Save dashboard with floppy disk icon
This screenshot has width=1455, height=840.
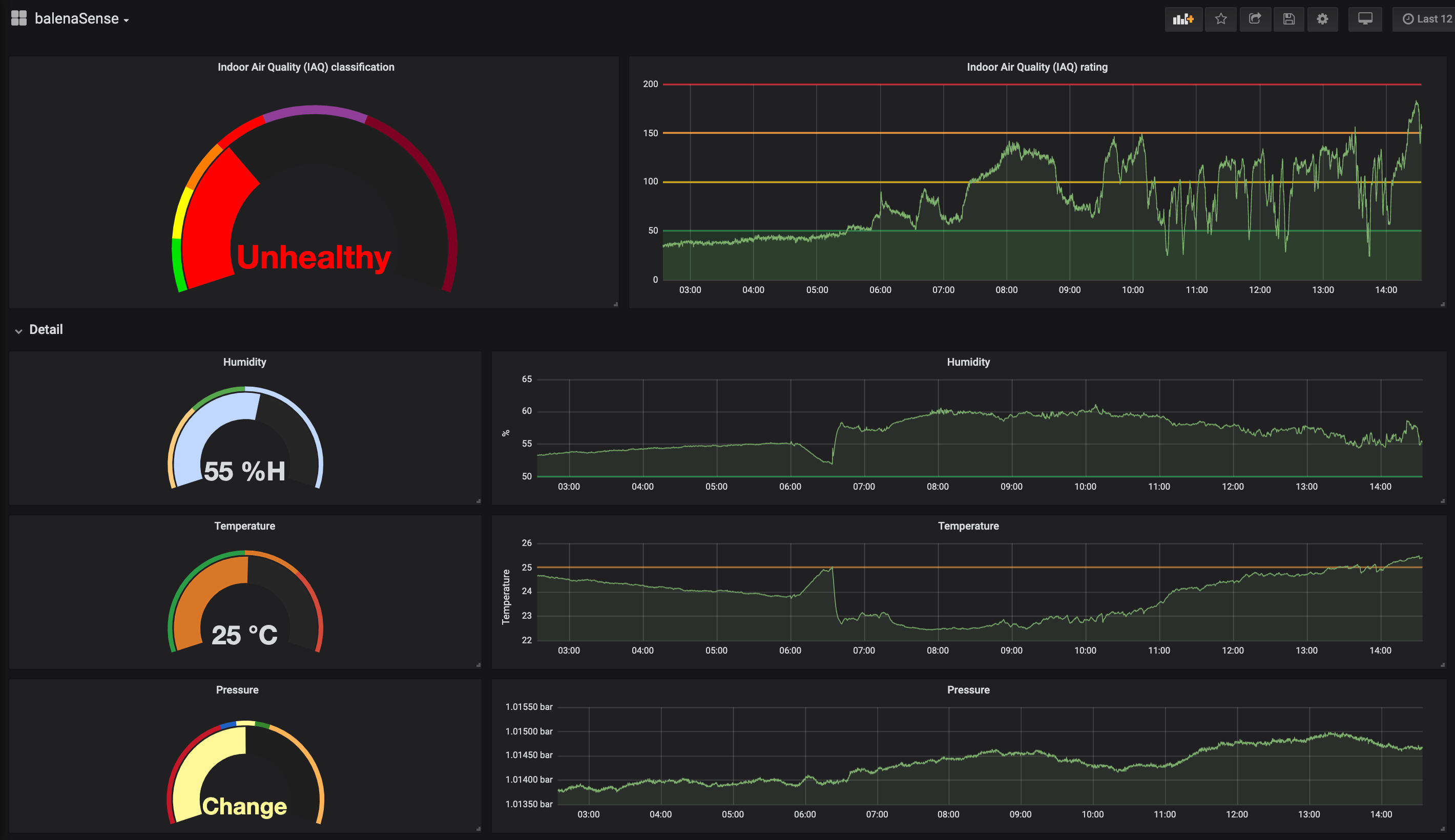pos(1288,19)
